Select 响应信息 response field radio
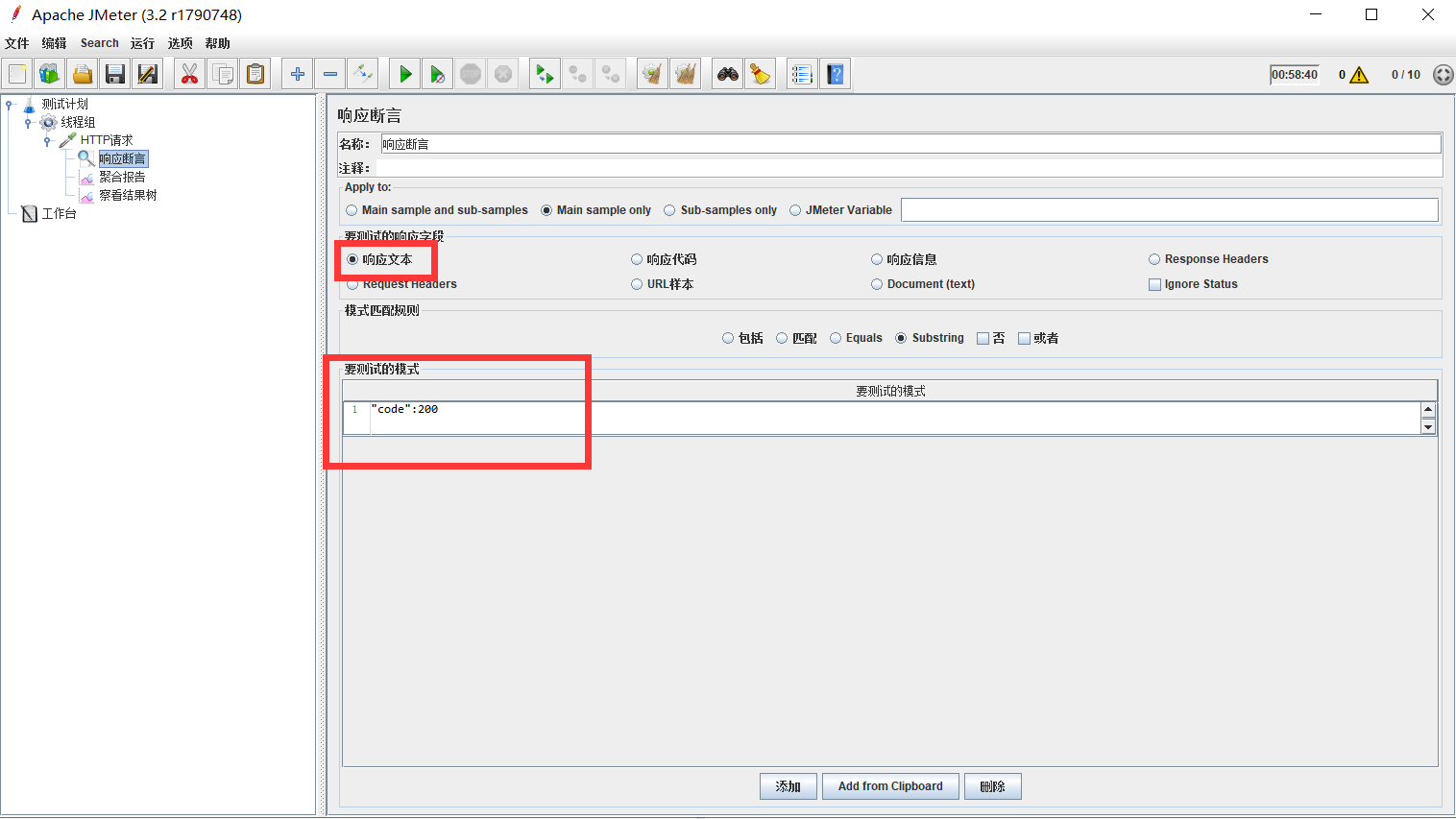This screenshot has height=819, width=1456. click(877, 259)
